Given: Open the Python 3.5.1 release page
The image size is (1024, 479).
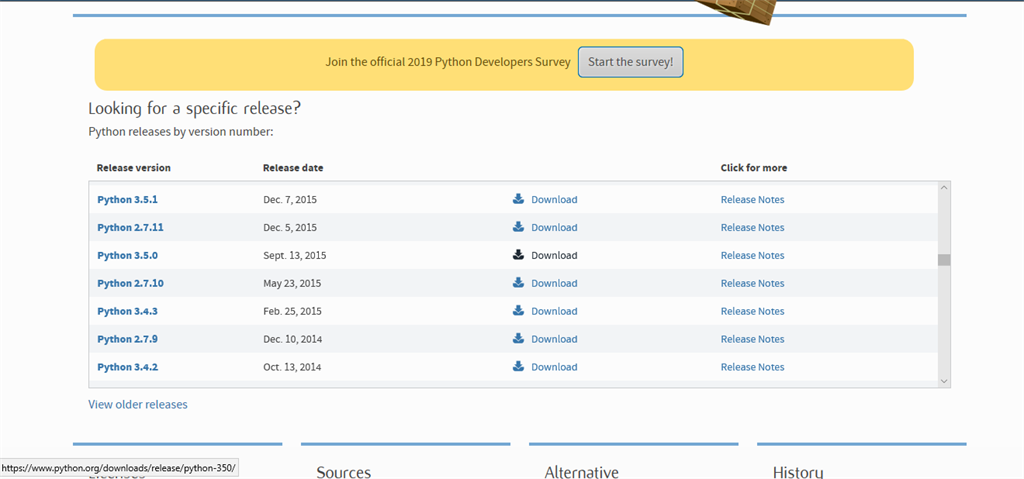Looking at the screenshot, I should pyautogui.click(x=127, y=199).
